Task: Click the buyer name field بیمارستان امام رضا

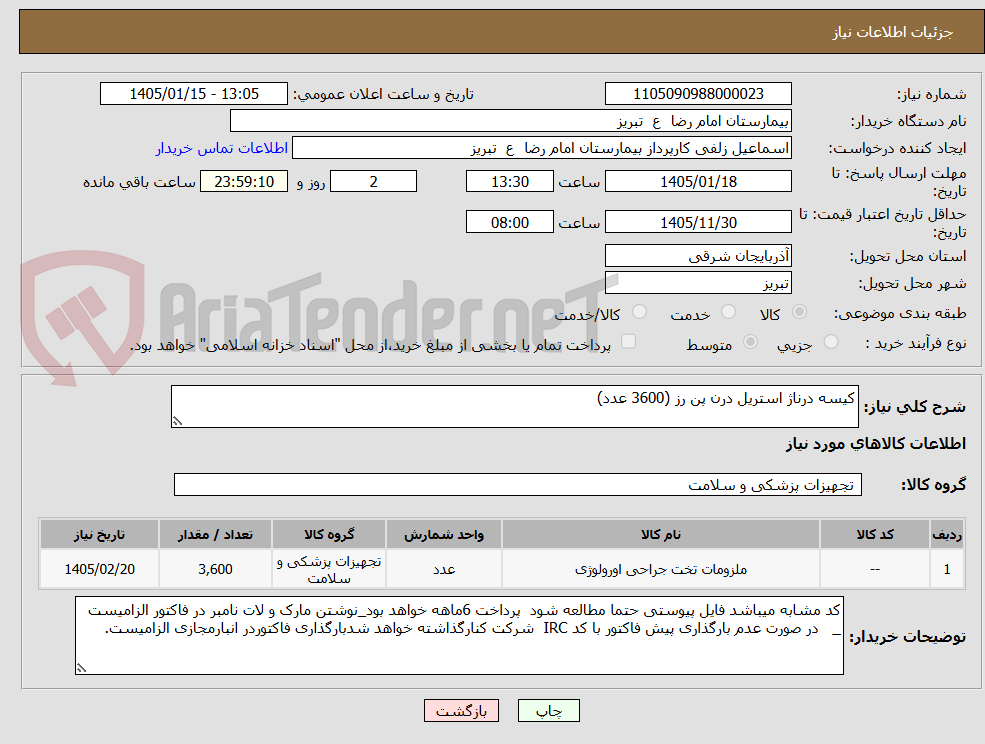Action: point(510,121)
